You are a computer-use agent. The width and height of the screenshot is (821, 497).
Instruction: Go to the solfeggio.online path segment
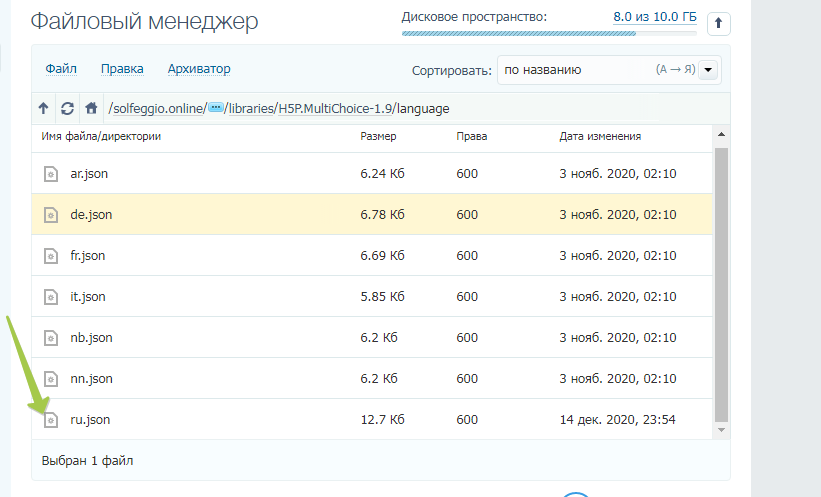pyautogui.click(x=158, y=108)
